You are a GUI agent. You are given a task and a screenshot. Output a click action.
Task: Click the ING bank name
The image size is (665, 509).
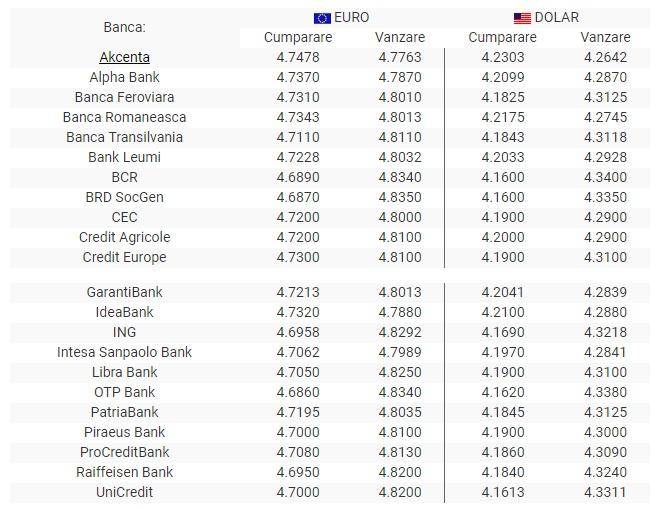point(125,332)
